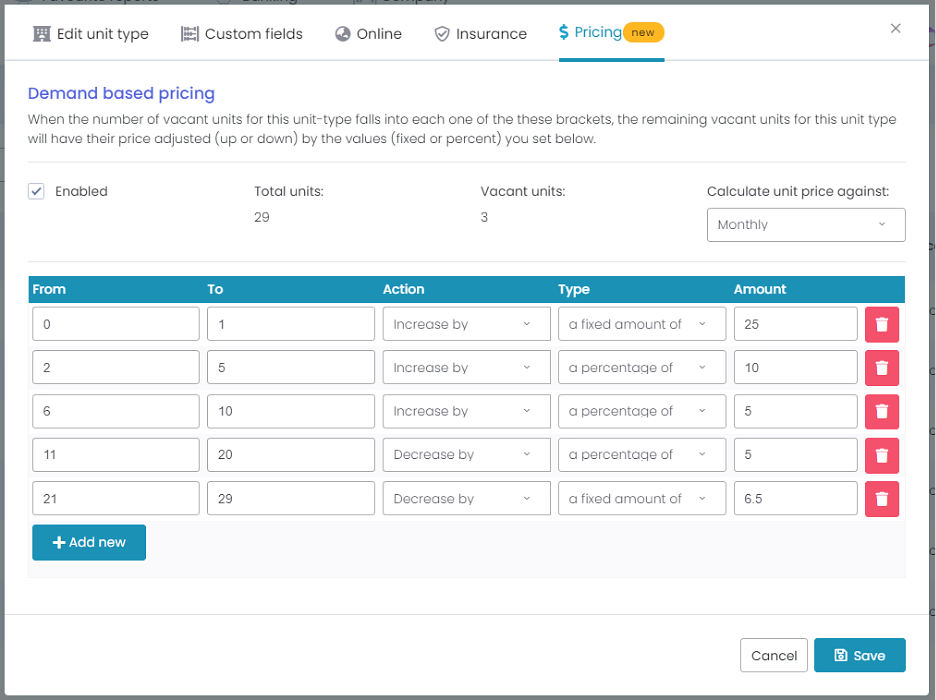This screenshot has height=700, width=936.
Task: Open Type dropdown in the 11–20 row
Action: 642,455
